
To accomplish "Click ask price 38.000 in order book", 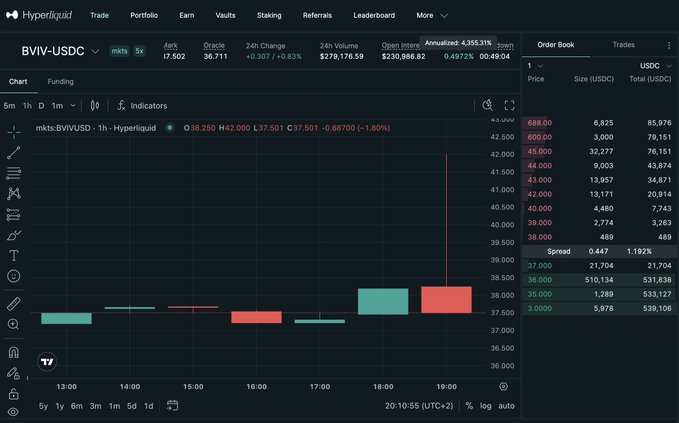I will 540,237.
